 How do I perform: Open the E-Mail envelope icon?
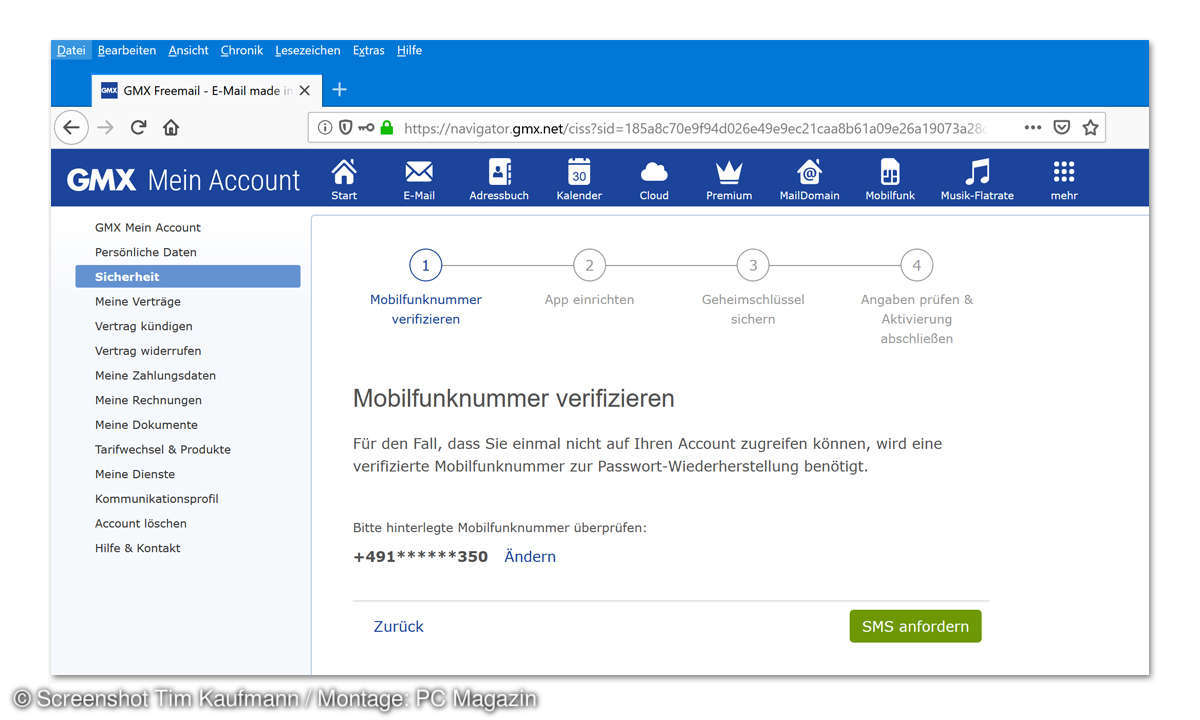point(419,172)
